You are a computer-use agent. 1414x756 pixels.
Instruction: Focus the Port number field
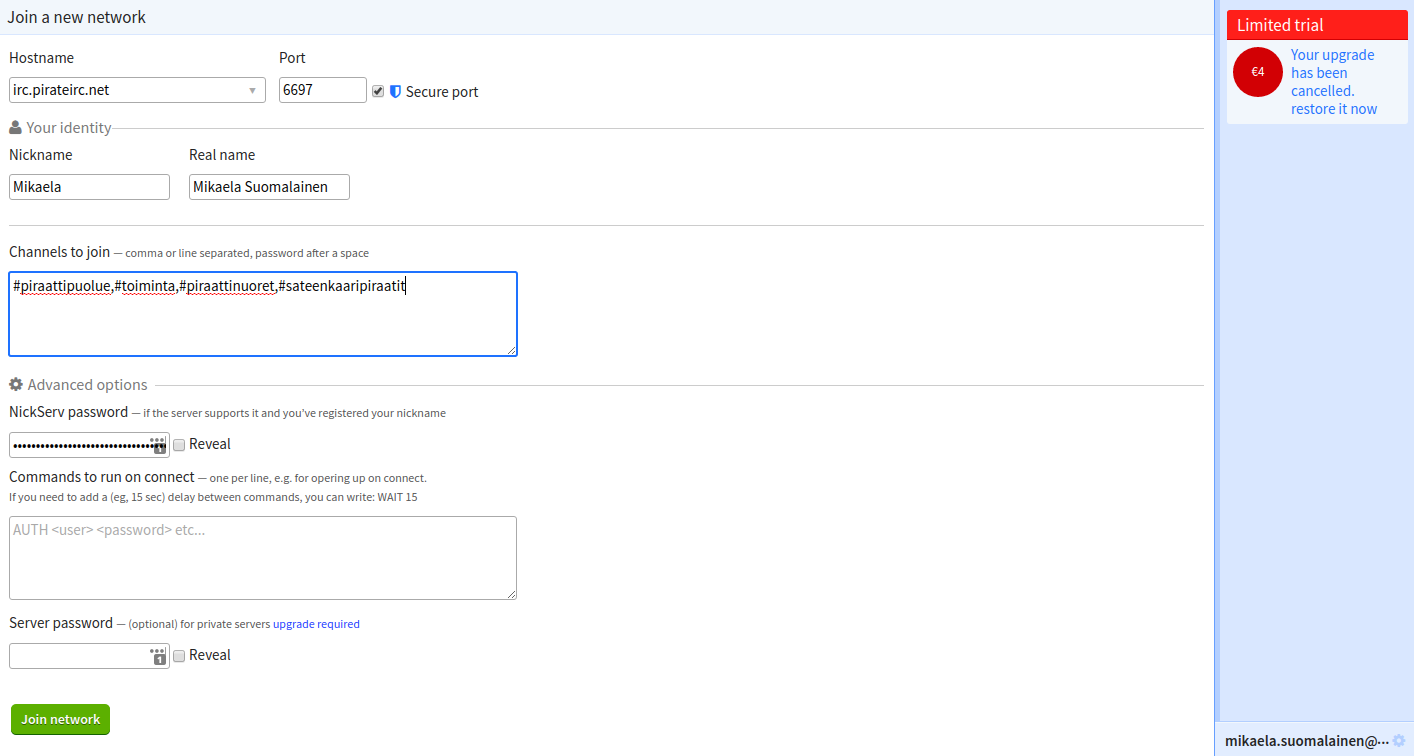(x=322, y=90)
